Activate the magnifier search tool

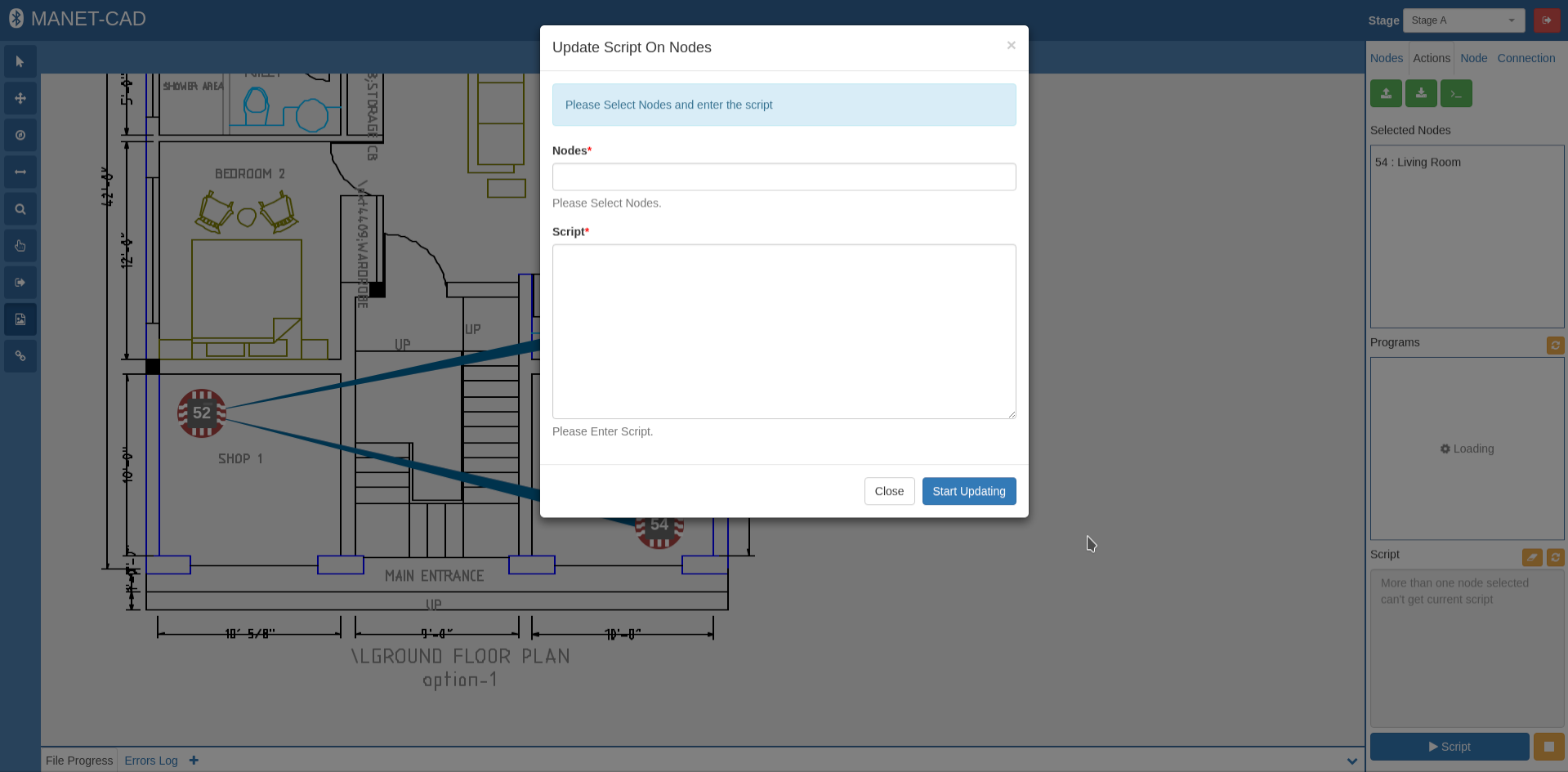(20, 209)
